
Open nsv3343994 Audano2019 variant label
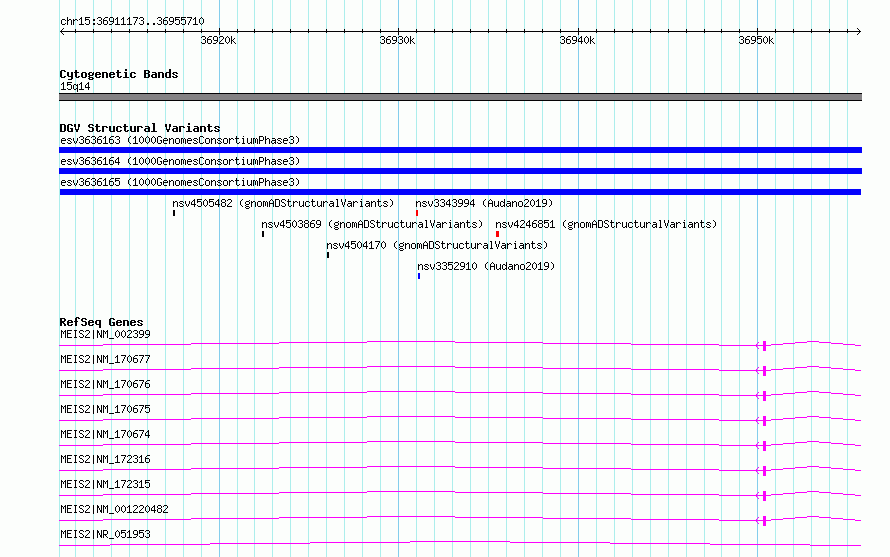(x=484, y=203)
